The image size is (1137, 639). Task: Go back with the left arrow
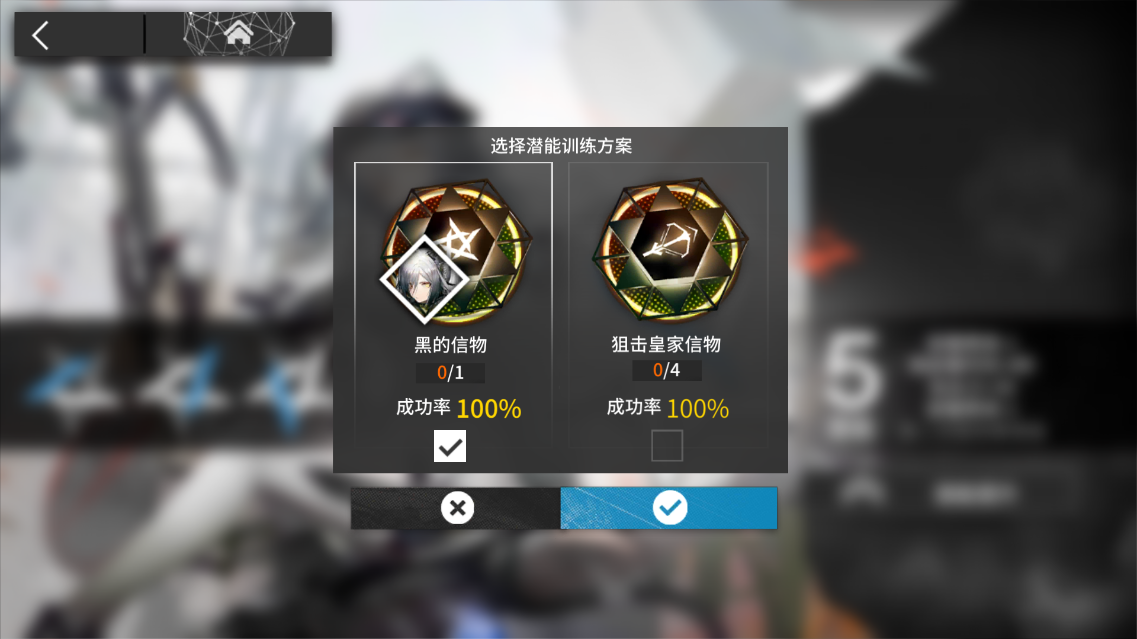[x=41, y=35]
